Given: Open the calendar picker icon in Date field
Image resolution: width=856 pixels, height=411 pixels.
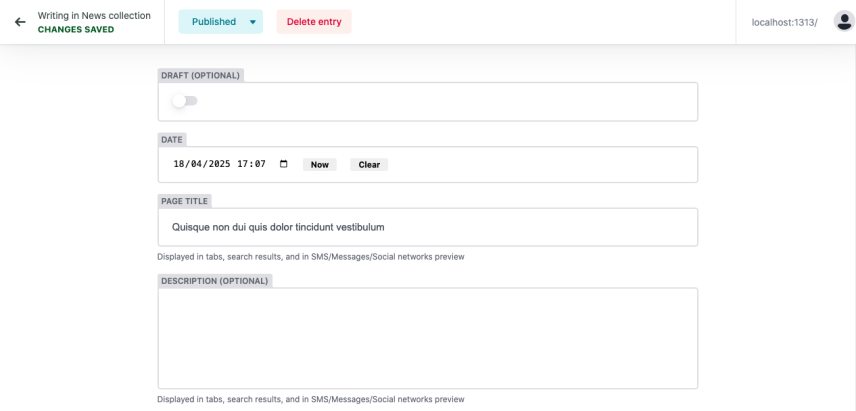Looking at the screenshot, I should coord(283,164).
